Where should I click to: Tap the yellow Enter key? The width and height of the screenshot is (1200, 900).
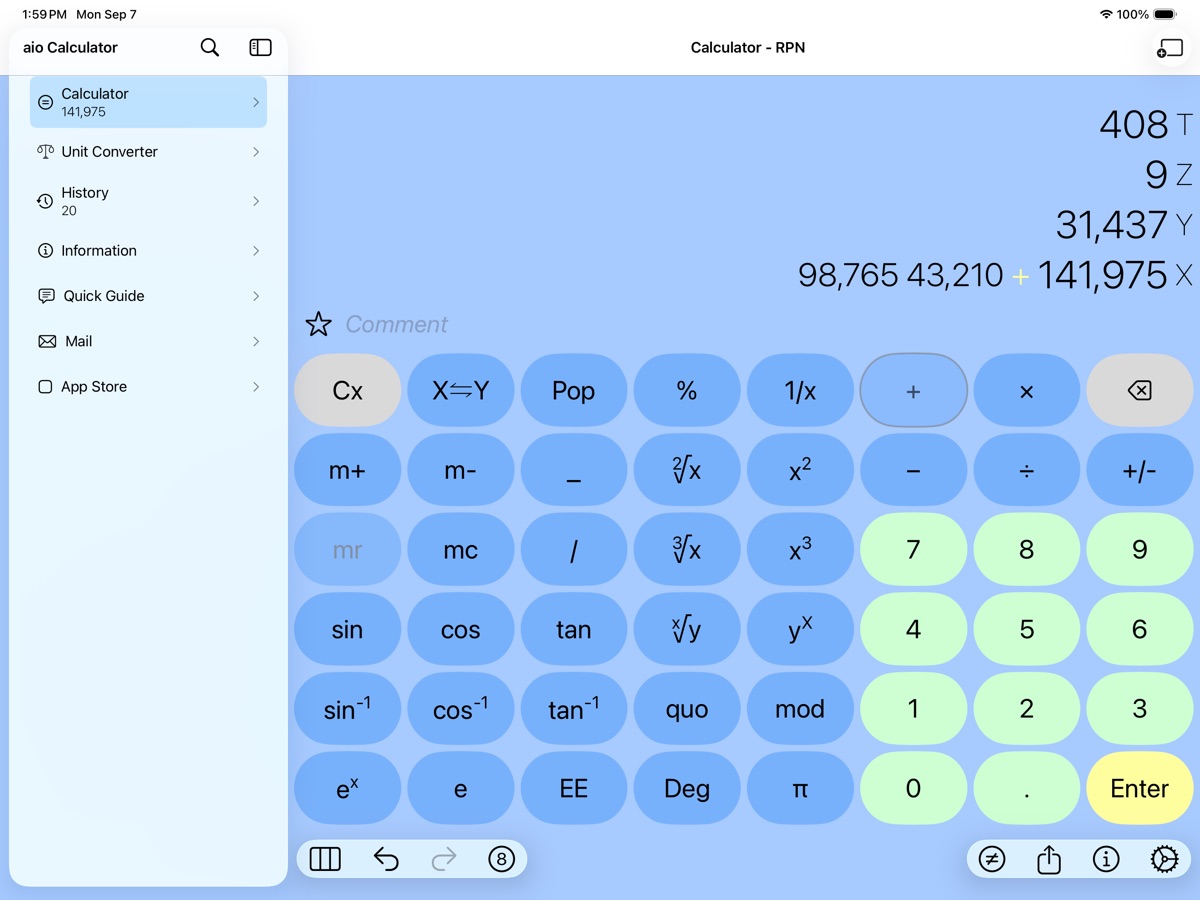[1139, 788]
